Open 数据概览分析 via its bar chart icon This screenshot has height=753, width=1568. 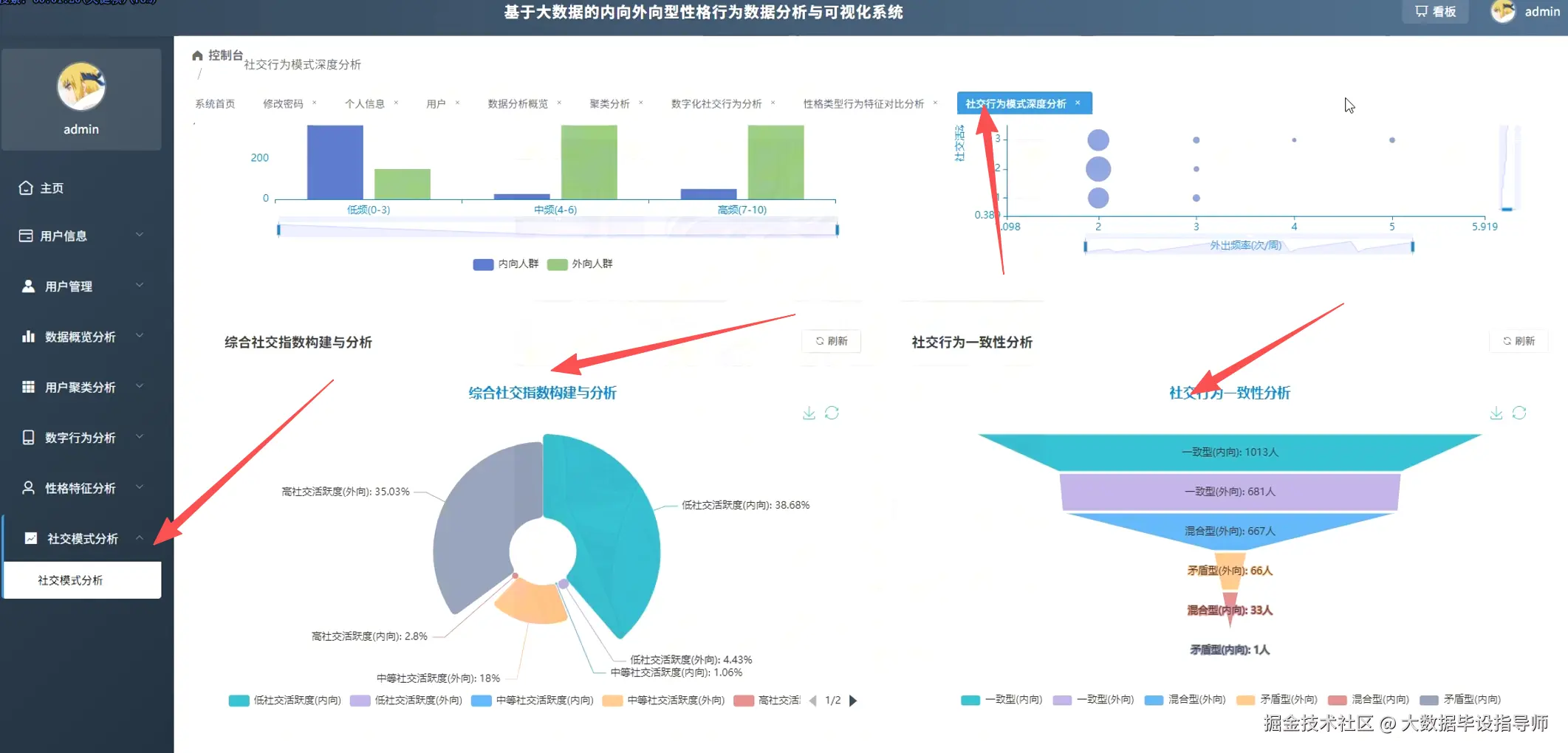point(28,337)
